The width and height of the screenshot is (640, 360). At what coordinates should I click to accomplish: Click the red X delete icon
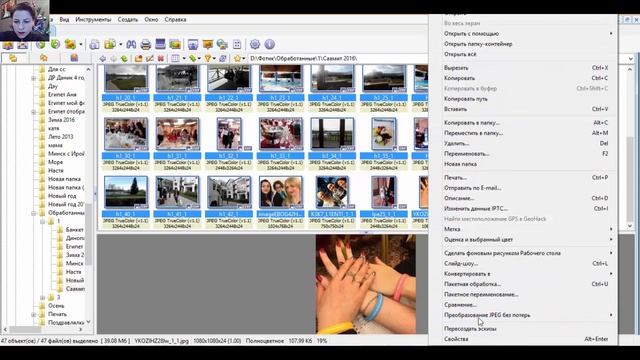click(x=161, y=58)
